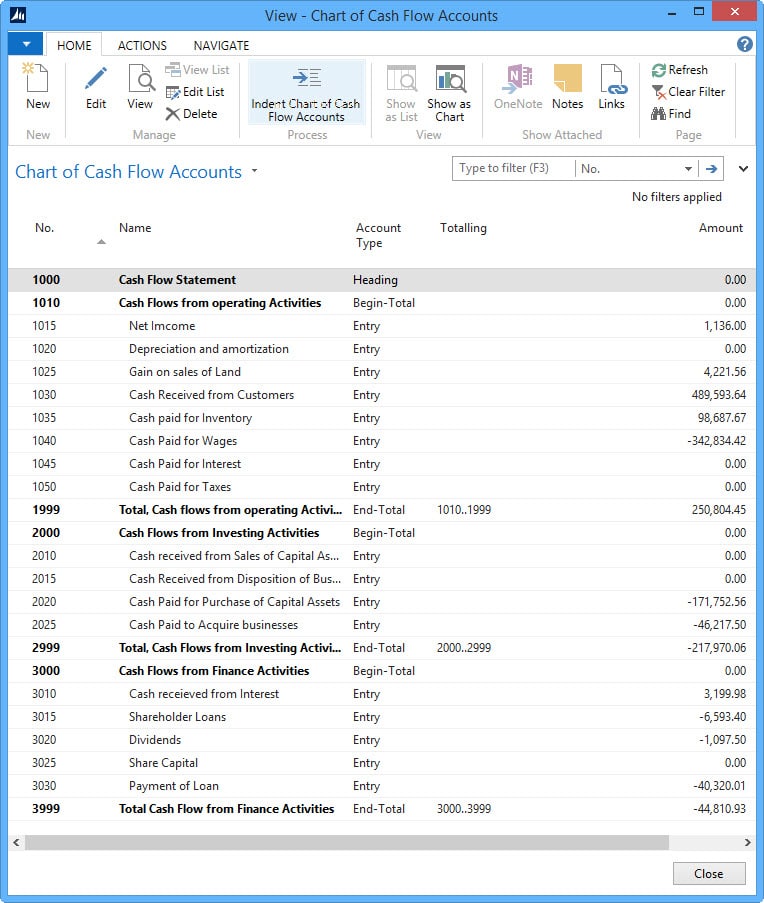
Task: Select the Net Imcome row
Action: (x=382, y=326)
